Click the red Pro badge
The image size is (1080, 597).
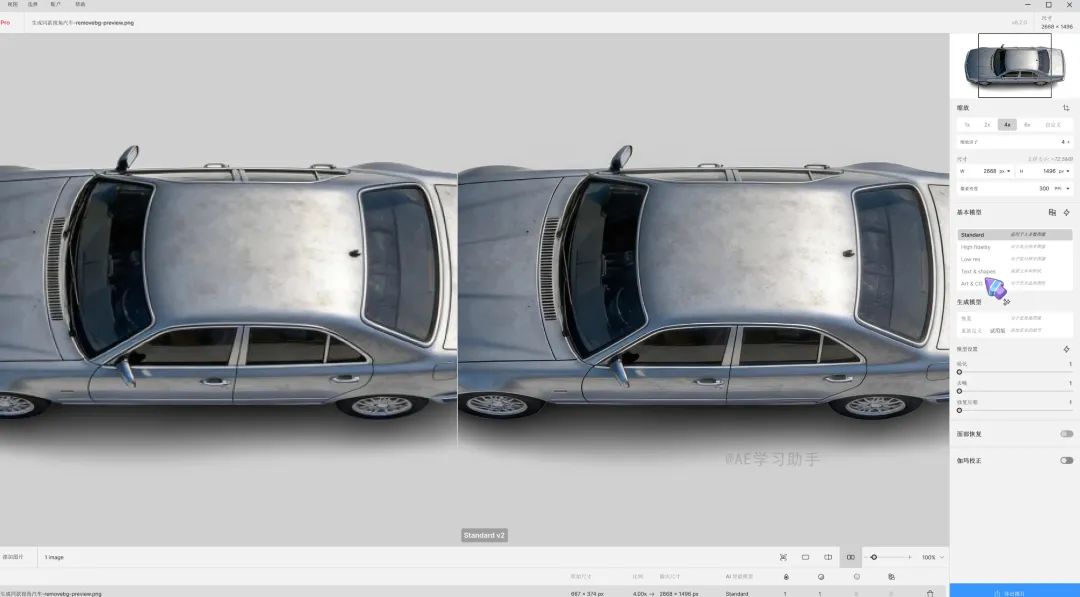coord(6,23)
